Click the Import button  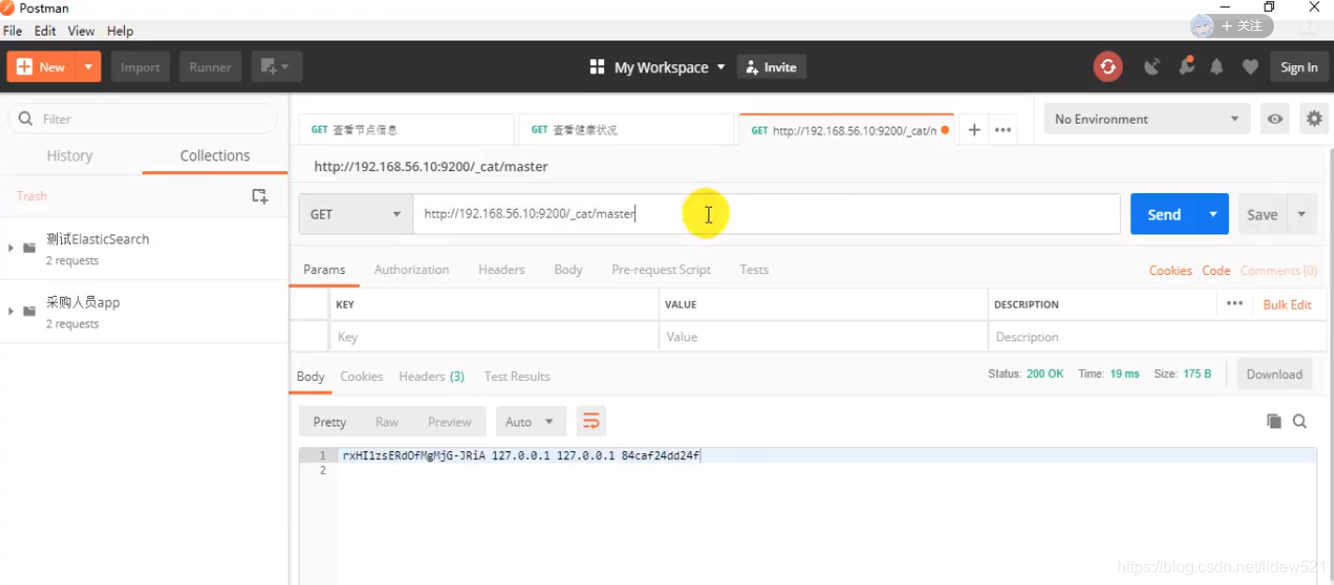[140, 67]
